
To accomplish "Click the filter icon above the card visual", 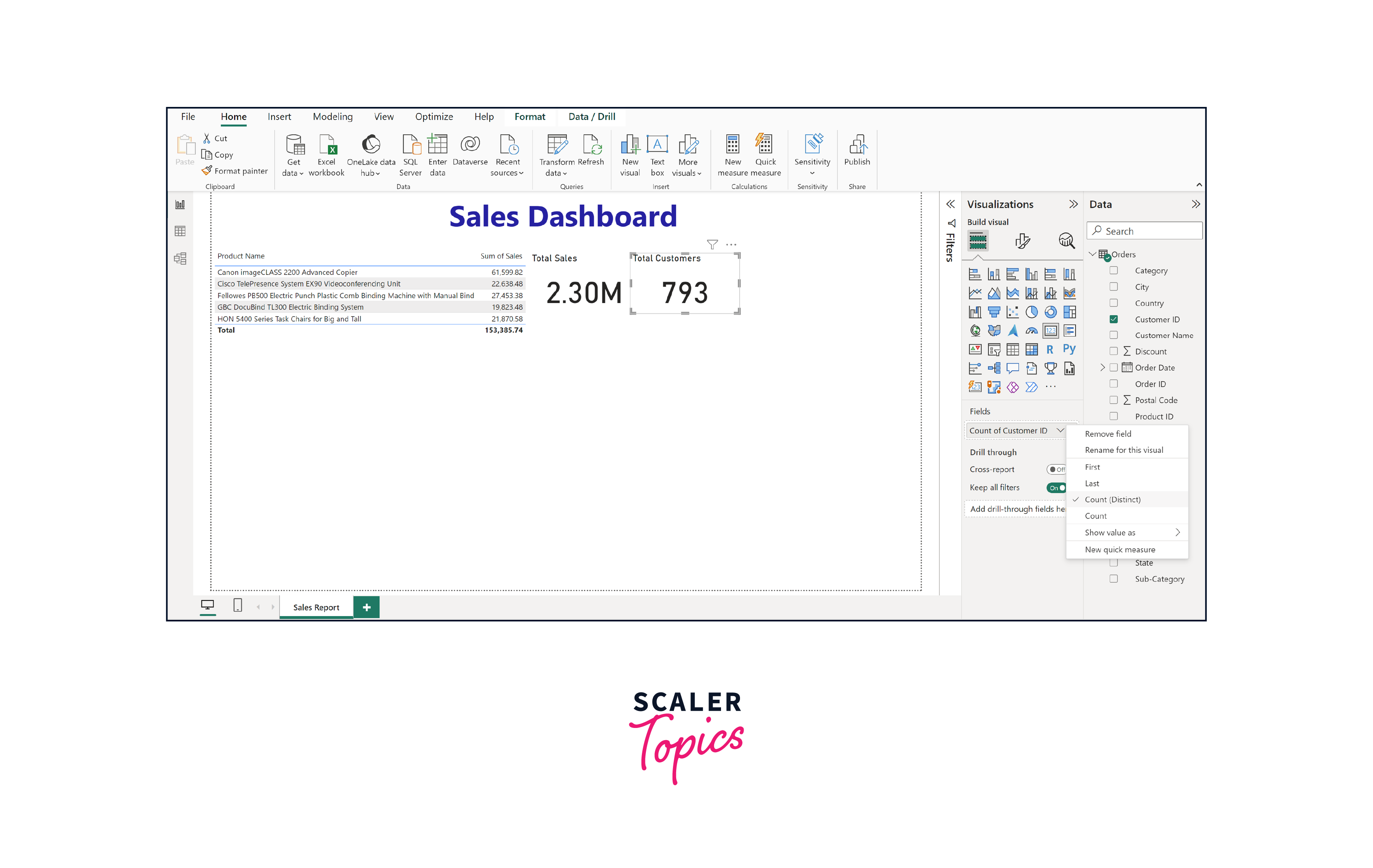I will pos(712,245).
